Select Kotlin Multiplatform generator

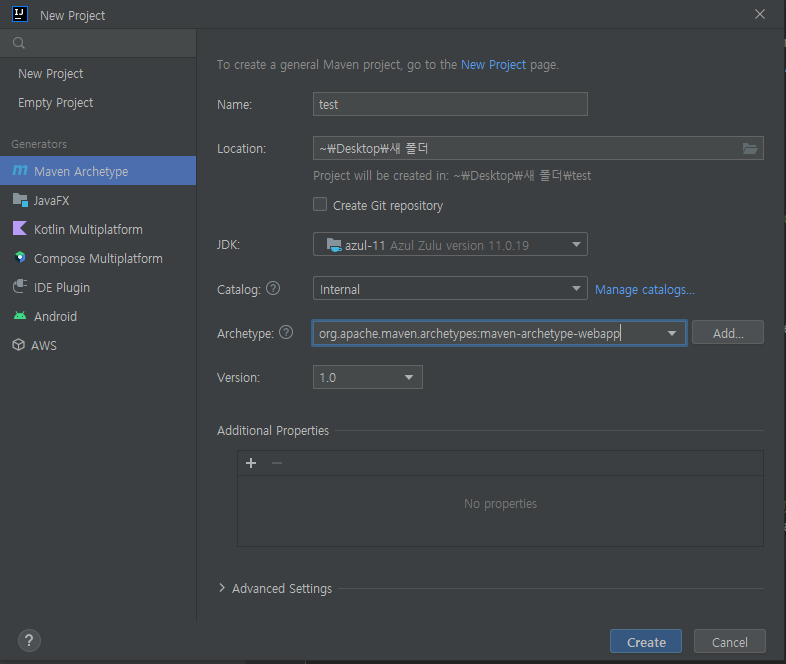pos(98,229)
